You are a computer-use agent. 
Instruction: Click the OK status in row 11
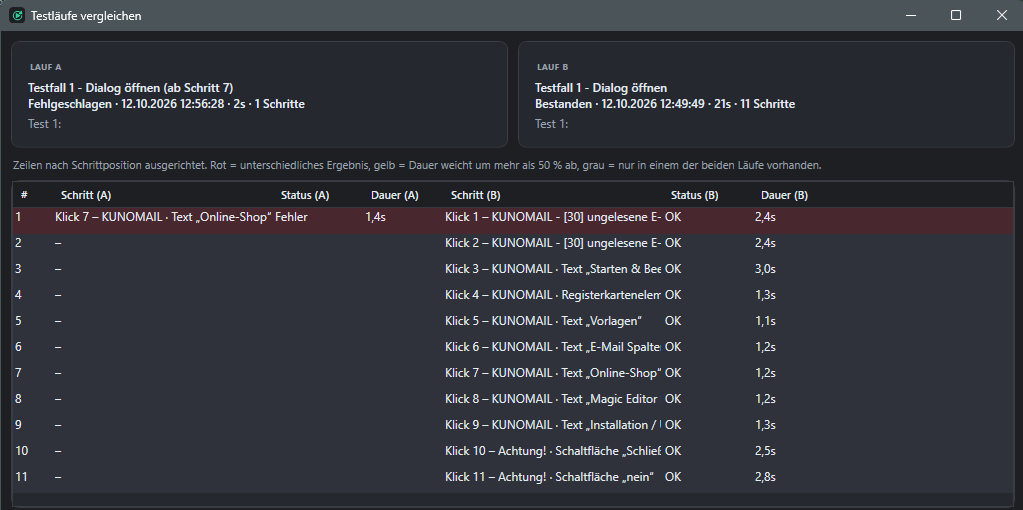click(673, 477)
